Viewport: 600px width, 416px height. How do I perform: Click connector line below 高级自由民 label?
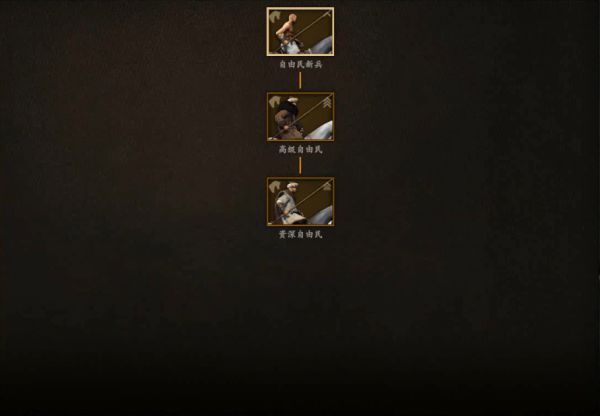300,165
